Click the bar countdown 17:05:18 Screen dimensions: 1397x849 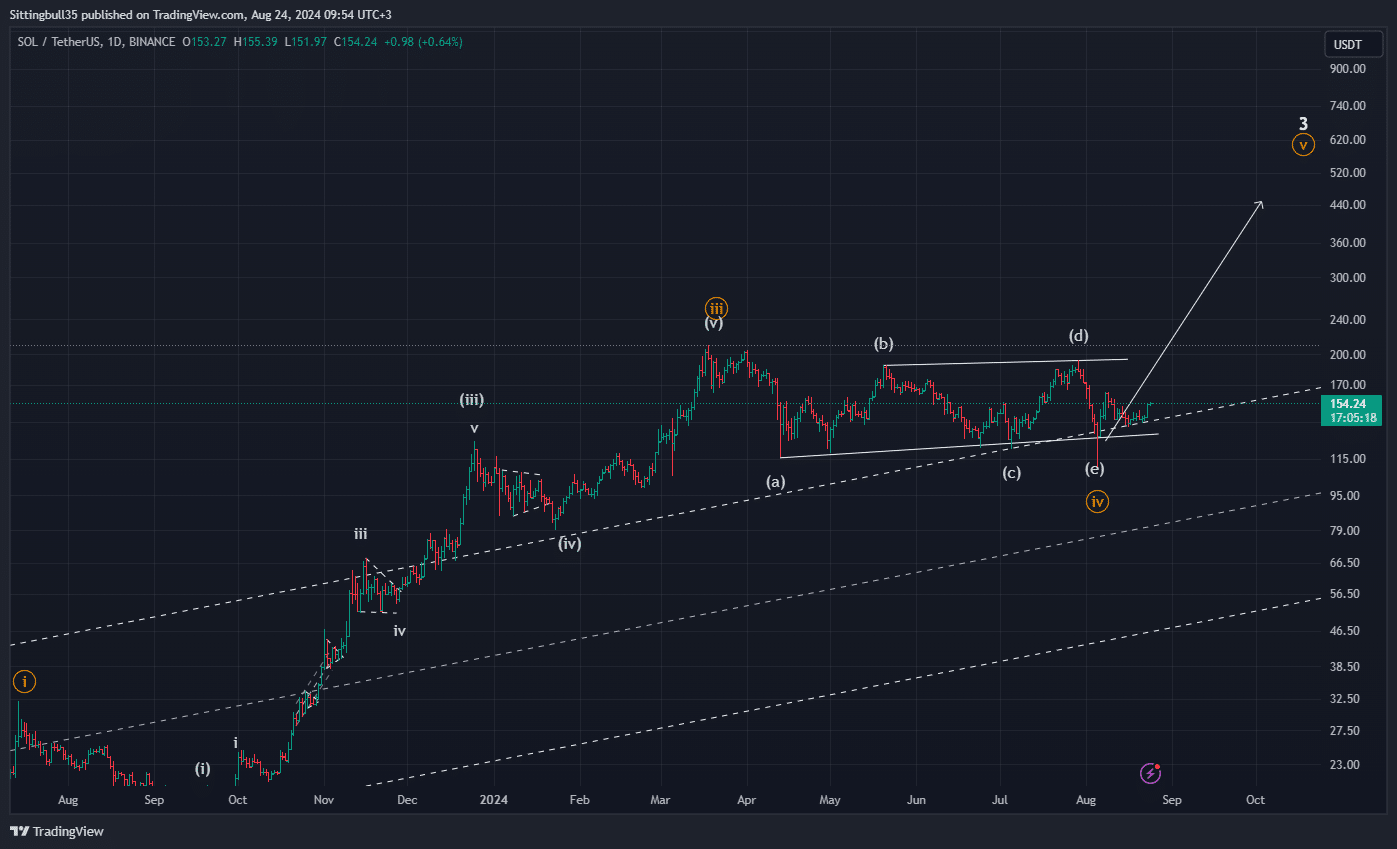click(1351, 418)
